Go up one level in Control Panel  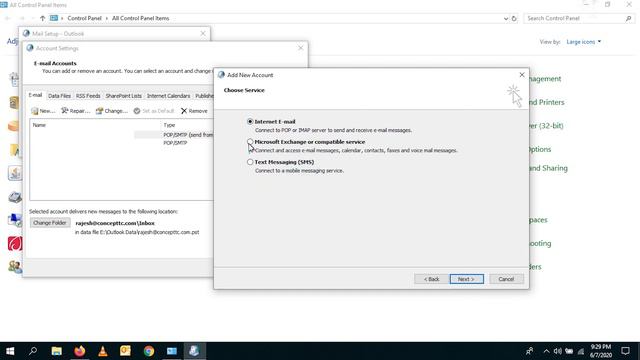pos(42,18)
